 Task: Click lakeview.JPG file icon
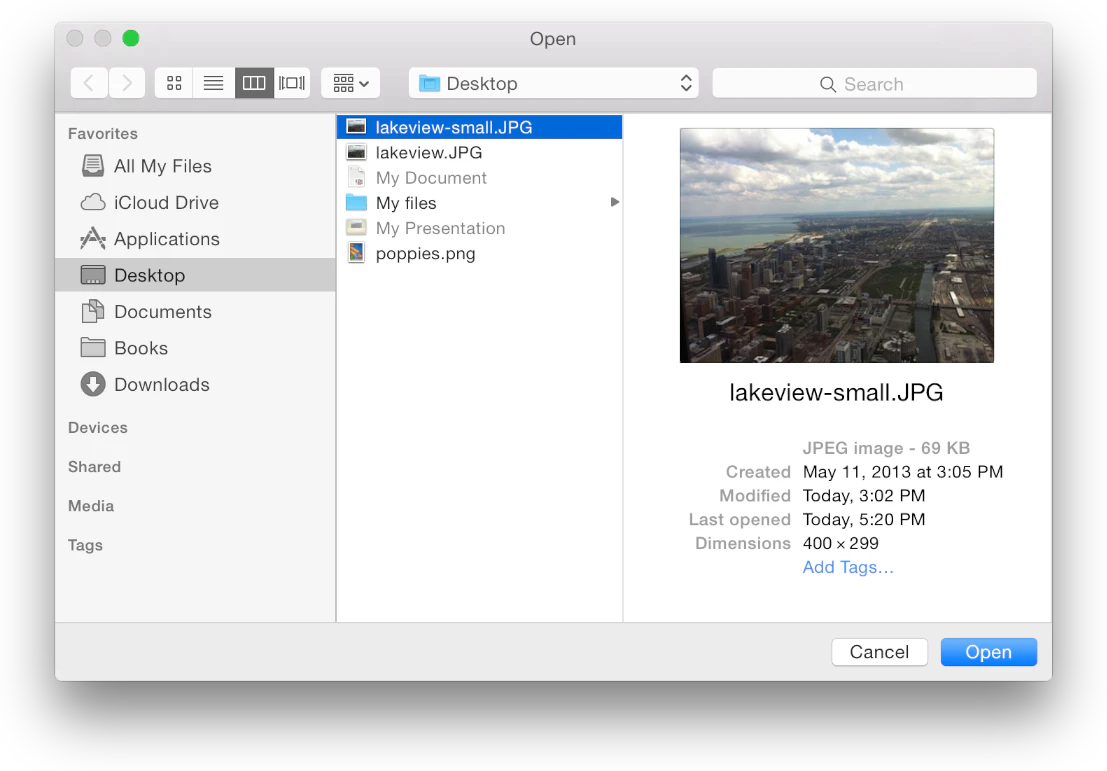357,152
